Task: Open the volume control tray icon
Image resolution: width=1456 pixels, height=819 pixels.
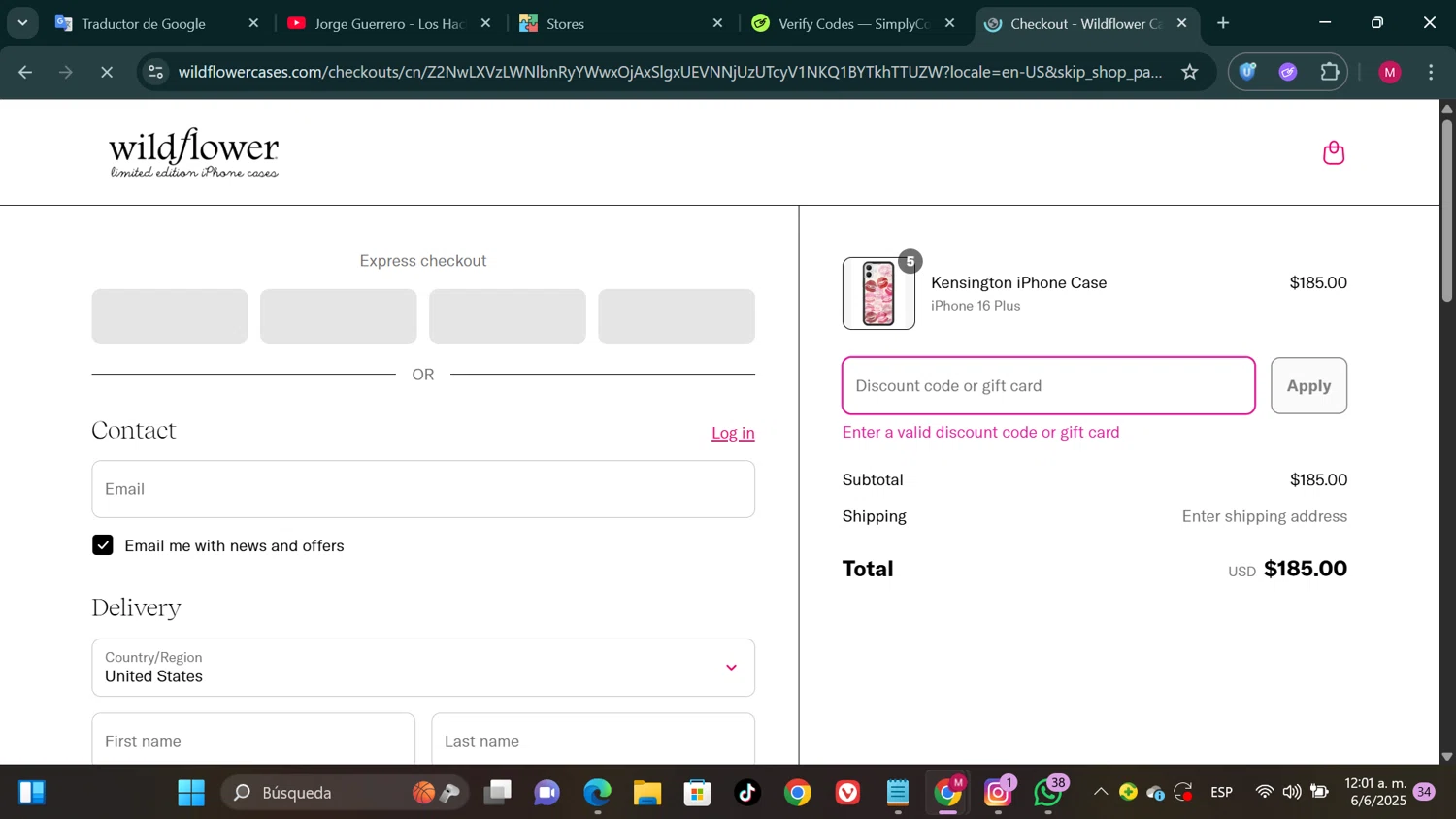Action: pos(1292,793)
